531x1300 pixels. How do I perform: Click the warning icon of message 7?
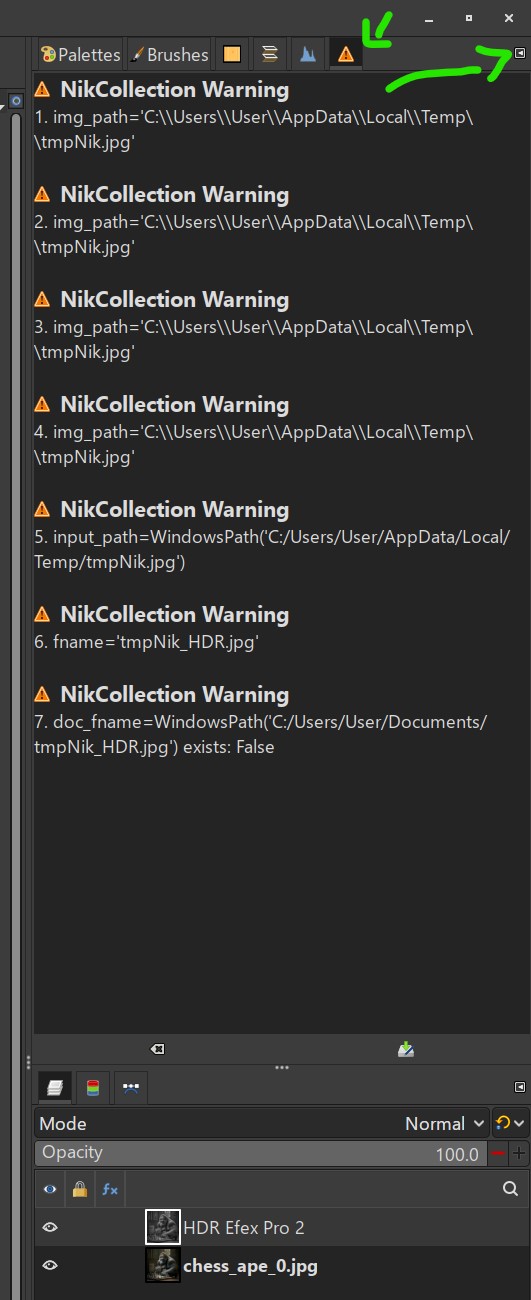tap(42, 694)
